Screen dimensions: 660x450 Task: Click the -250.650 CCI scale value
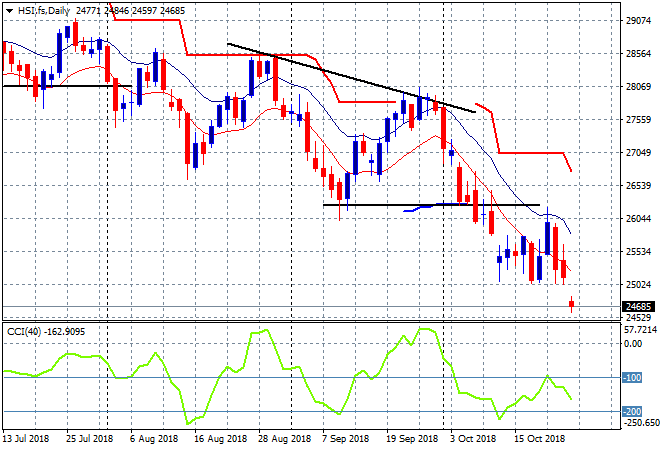(x=641, y=423)
